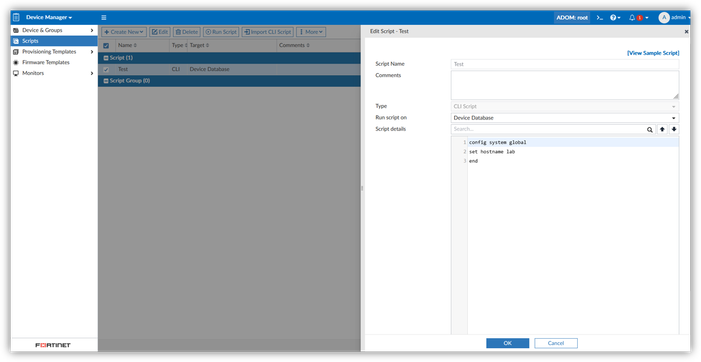
Task: Jump to previous search match arrow
Action: 663,129
